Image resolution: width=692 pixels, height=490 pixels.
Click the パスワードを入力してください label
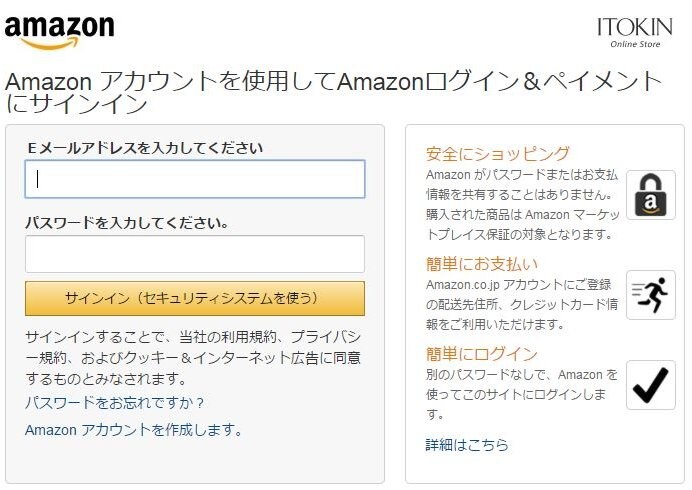[x=127, y=223]
